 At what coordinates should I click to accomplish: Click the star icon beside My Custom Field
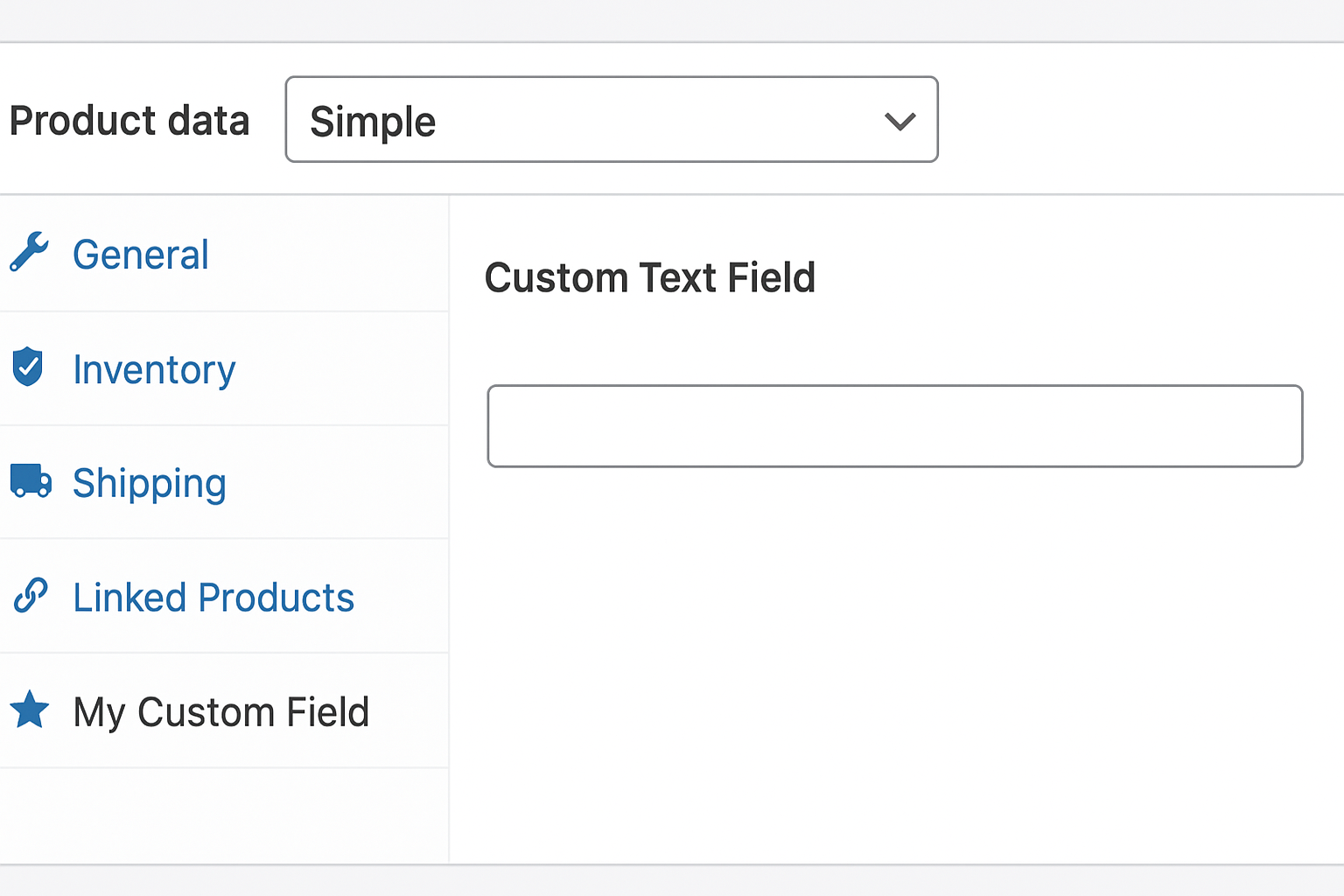[30, 710]
